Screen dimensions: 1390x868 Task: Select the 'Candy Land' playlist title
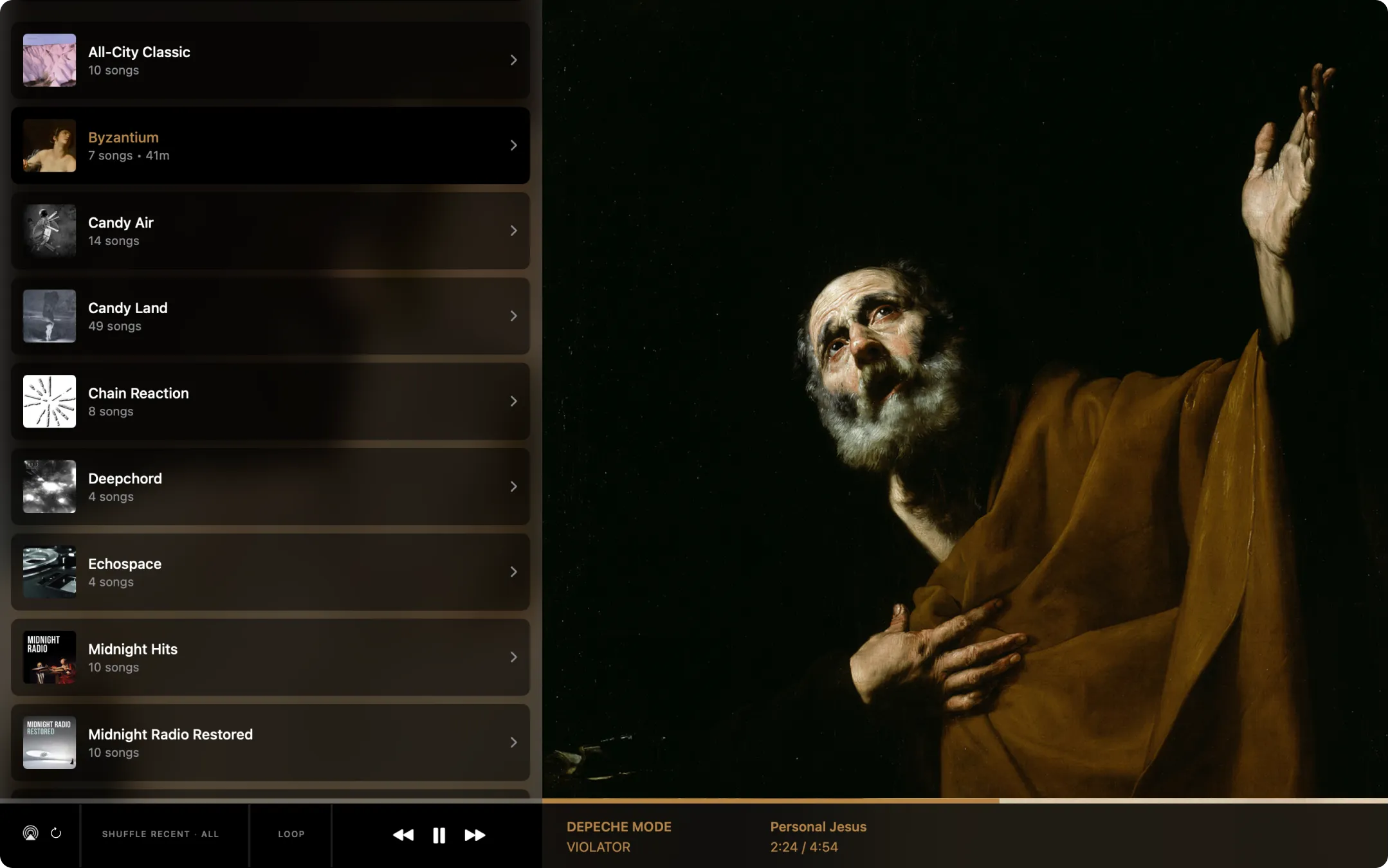(x=128, y=308)
